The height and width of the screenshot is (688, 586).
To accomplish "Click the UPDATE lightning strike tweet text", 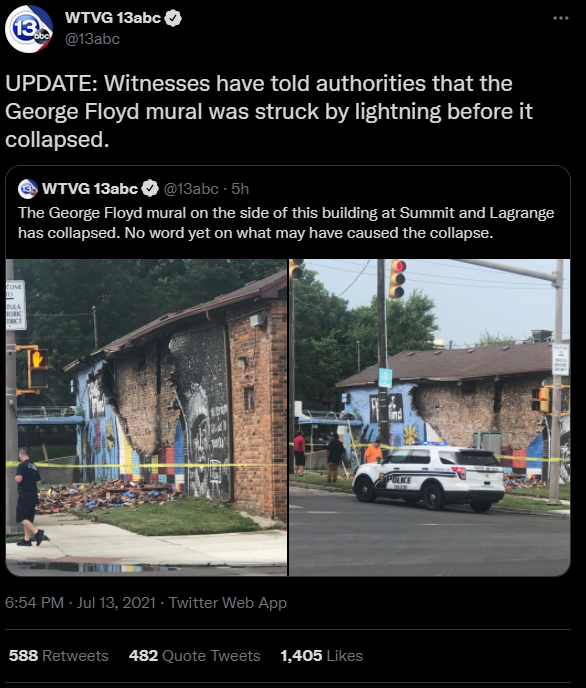I will 269,111.
